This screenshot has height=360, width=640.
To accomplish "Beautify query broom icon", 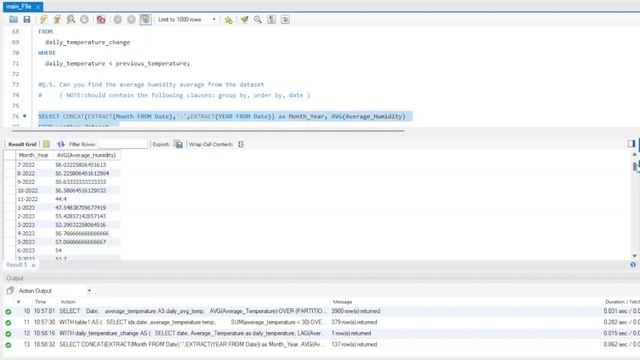I will tap(244, 19).
